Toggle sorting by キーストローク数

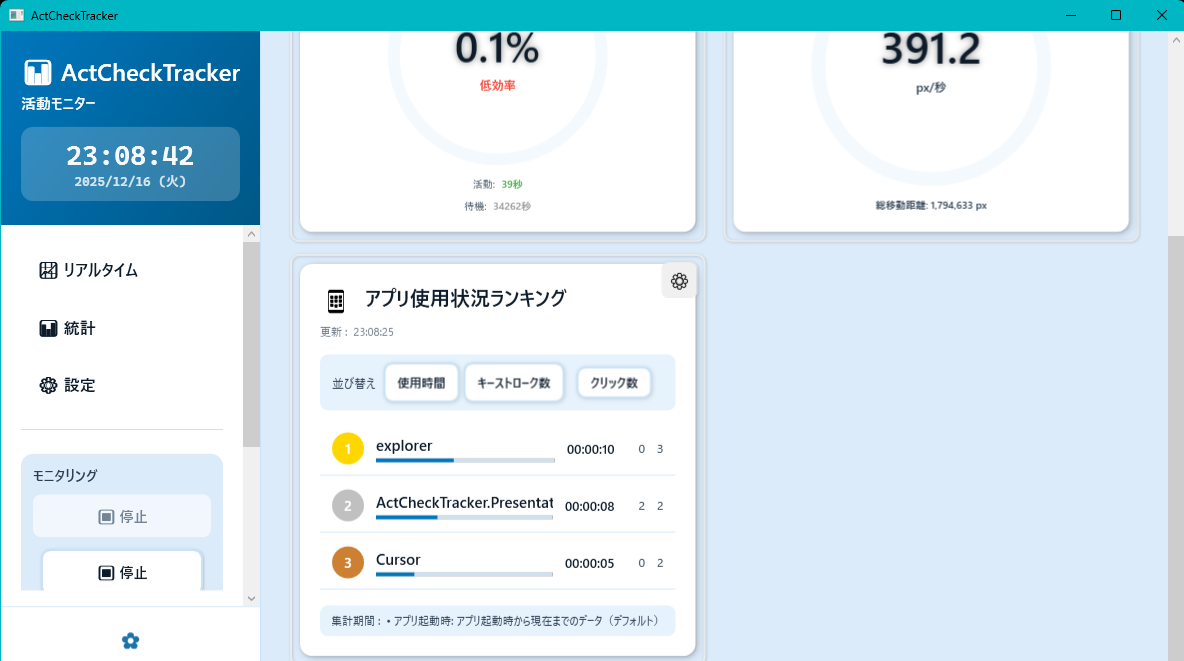513,382
